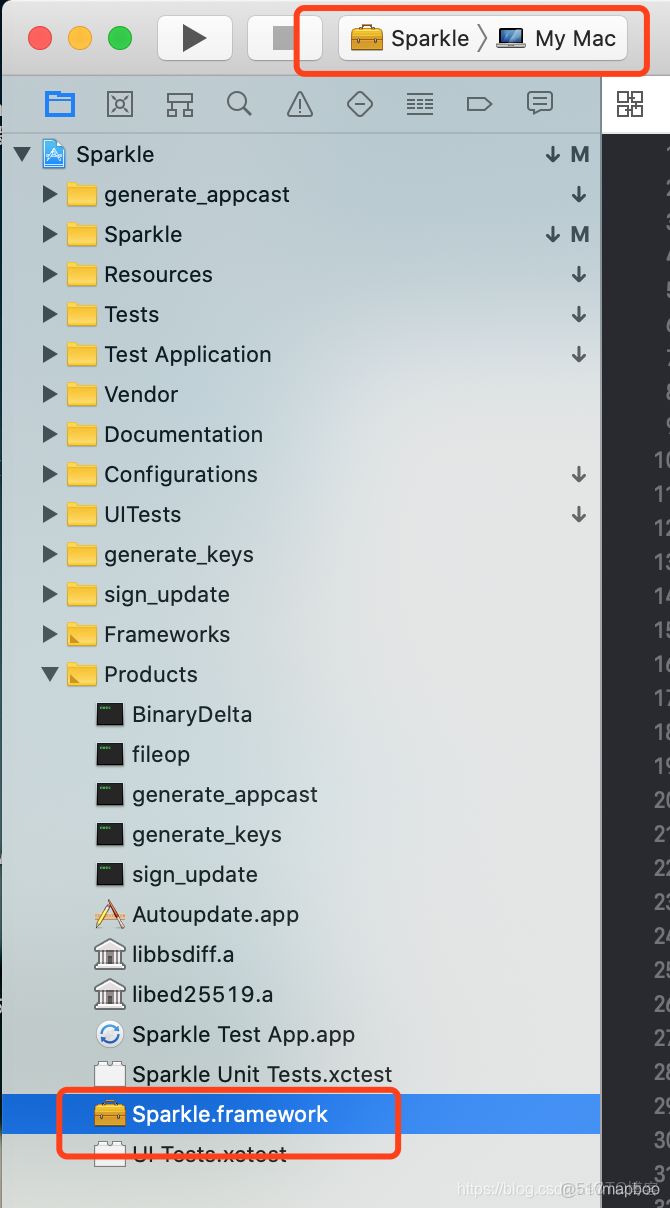Open the Debug navigator
Image resolution: width=670 pixels, height=1208 pixels.
tap(420, 103)
